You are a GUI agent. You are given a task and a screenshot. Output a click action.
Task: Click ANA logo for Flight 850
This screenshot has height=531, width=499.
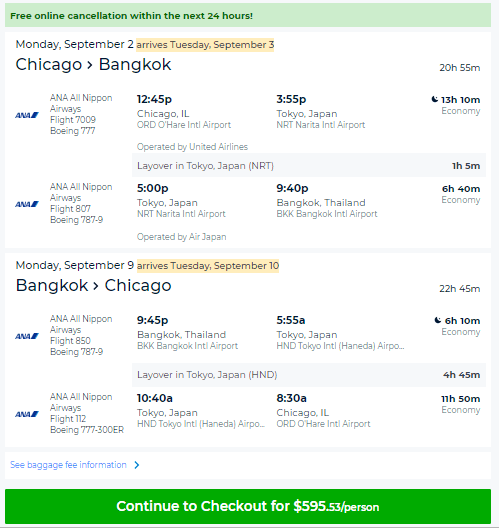[x=27, y=336]
